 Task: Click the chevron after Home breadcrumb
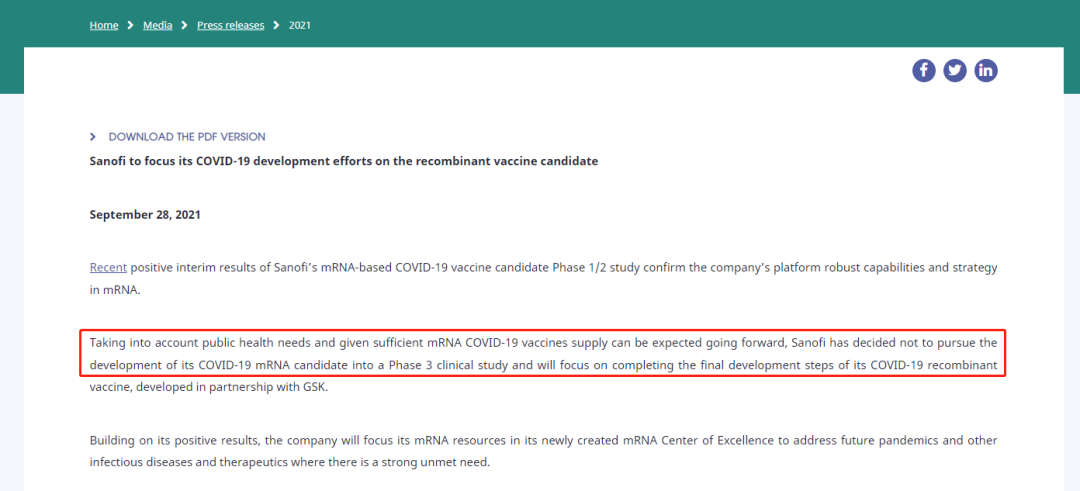coord(131,25)
